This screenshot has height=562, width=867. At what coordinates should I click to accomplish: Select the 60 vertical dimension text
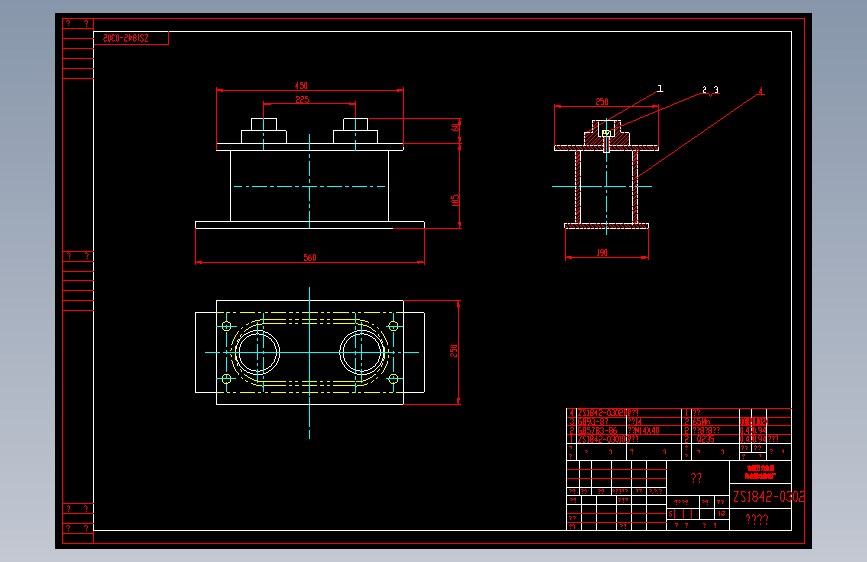455,127
